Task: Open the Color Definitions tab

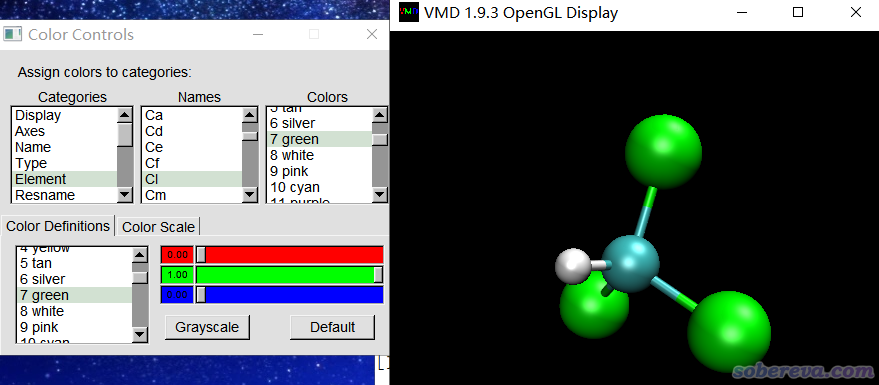Action: click(58, 226)
